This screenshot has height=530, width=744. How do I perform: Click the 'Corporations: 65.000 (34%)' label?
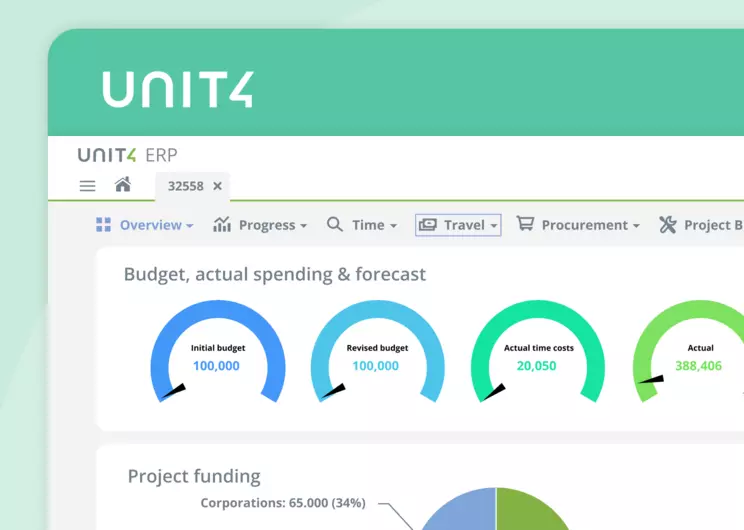pos(283,503)
